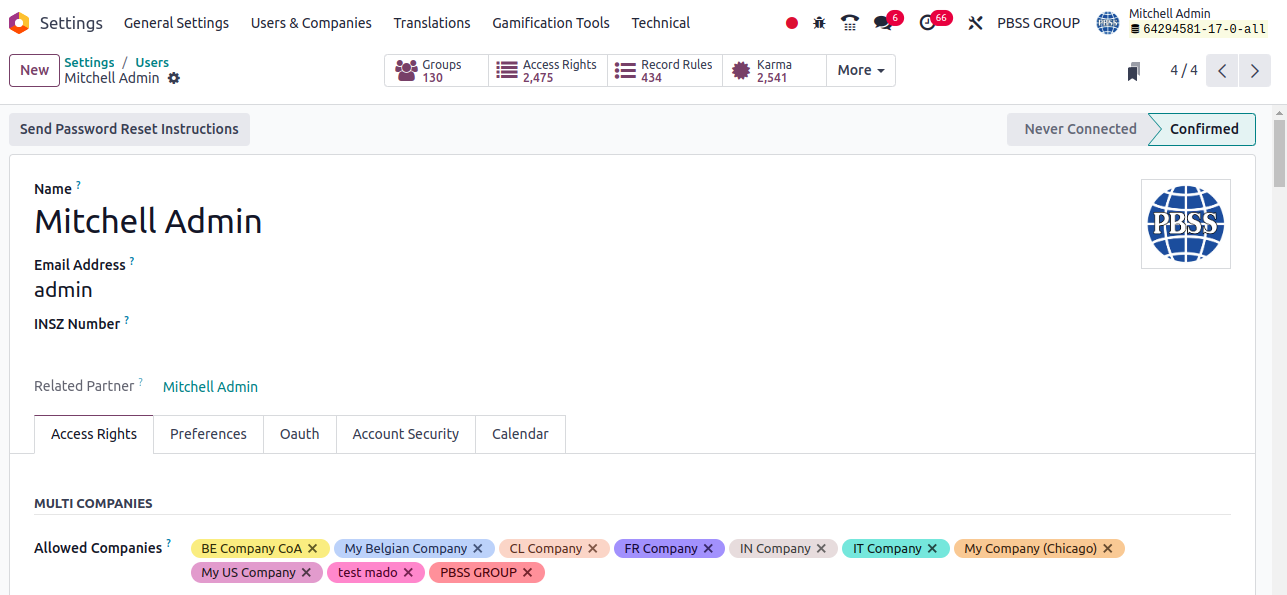The image size is (1287, 595).
Task: Click the bookmark icon near record pager
Action: point(1133,71)
